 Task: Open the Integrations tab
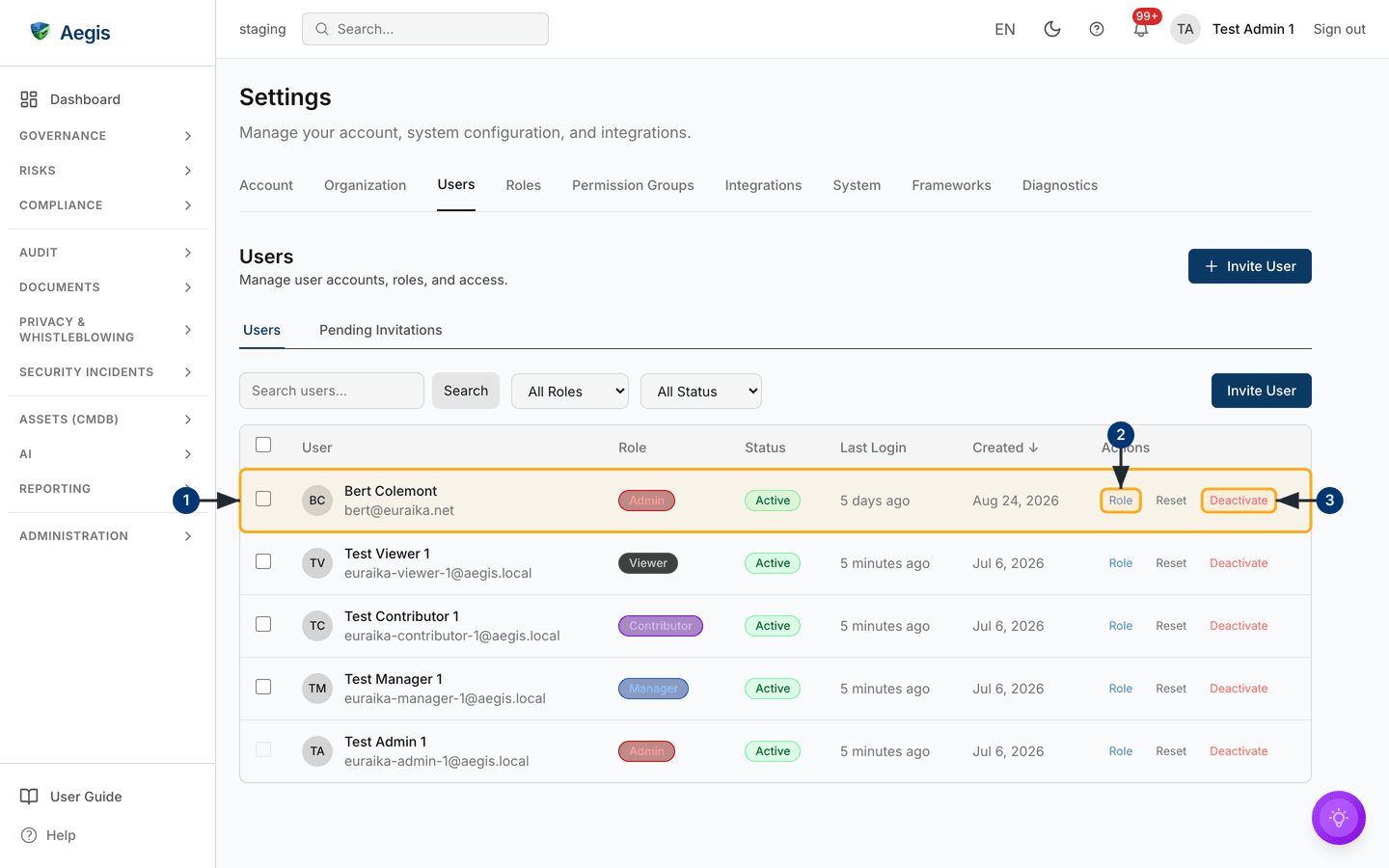coord(763,185)
